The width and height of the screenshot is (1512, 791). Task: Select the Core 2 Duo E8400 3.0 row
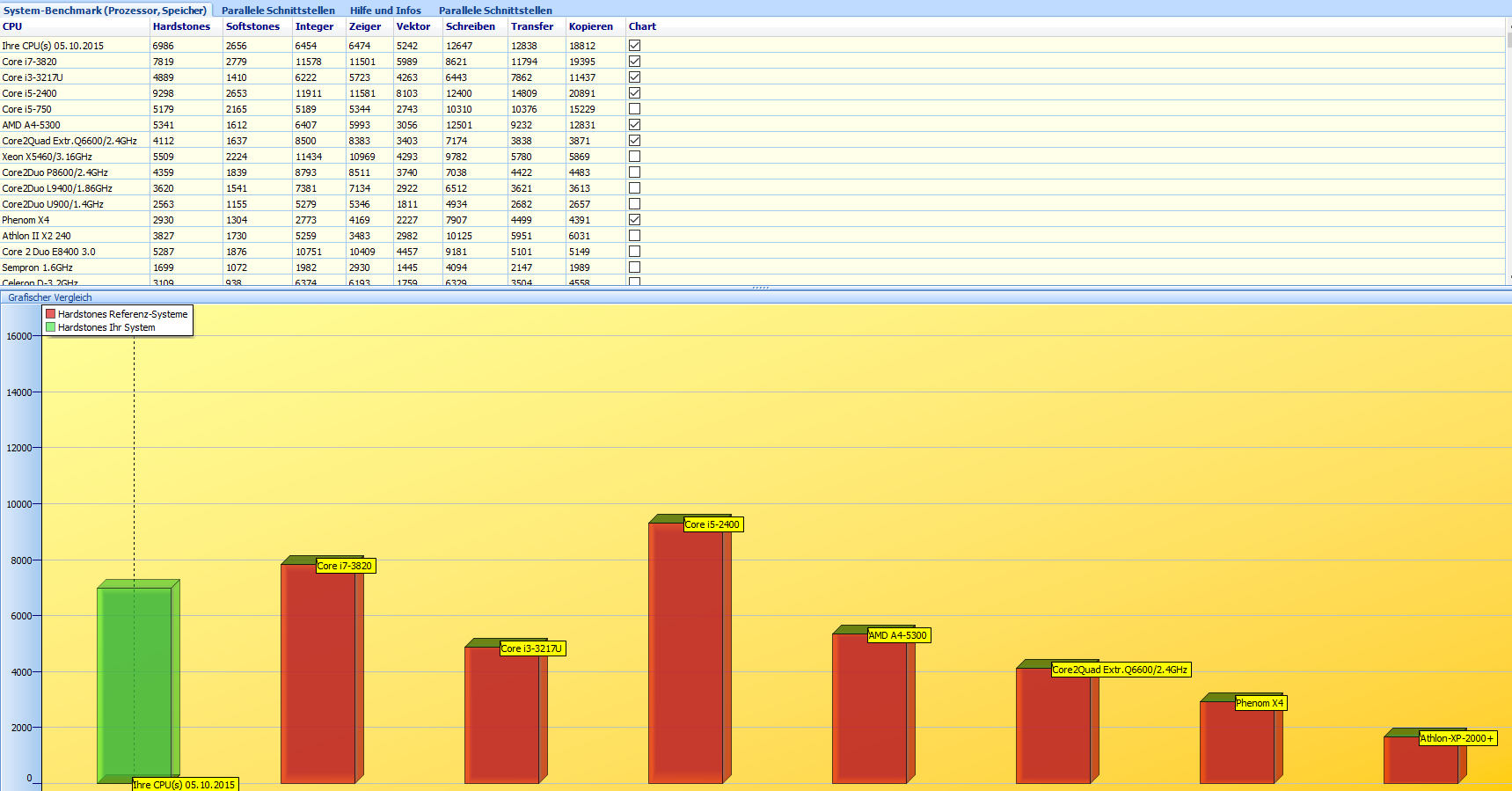[49, 252]
